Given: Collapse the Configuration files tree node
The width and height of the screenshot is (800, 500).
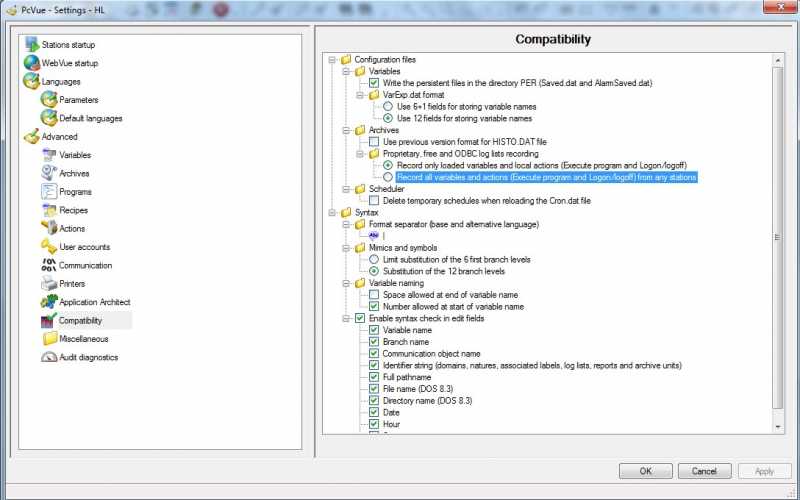Looking at the screenshot, I should (x=332, y=60).
